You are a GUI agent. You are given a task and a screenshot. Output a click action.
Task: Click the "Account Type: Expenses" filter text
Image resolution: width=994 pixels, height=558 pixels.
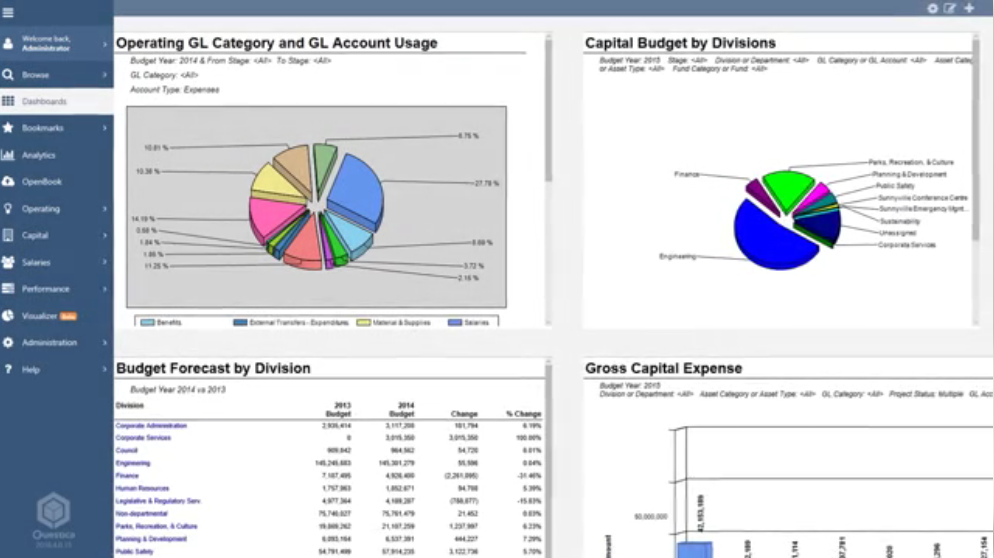(175, 90)
